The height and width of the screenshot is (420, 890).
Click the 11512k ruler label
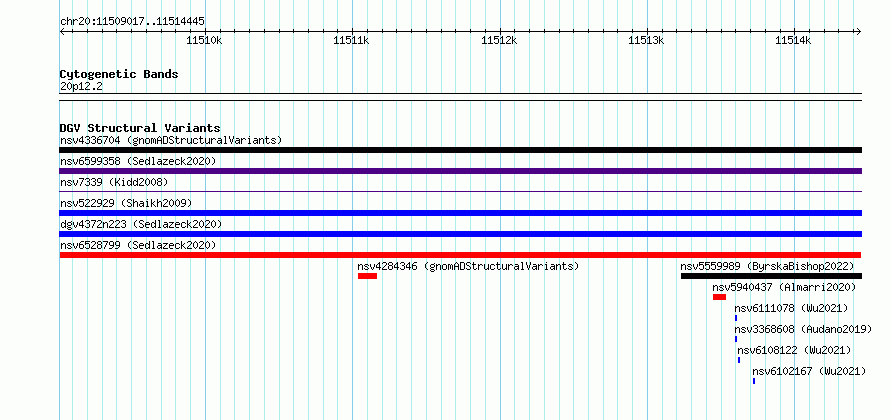(x=499, y=40)
